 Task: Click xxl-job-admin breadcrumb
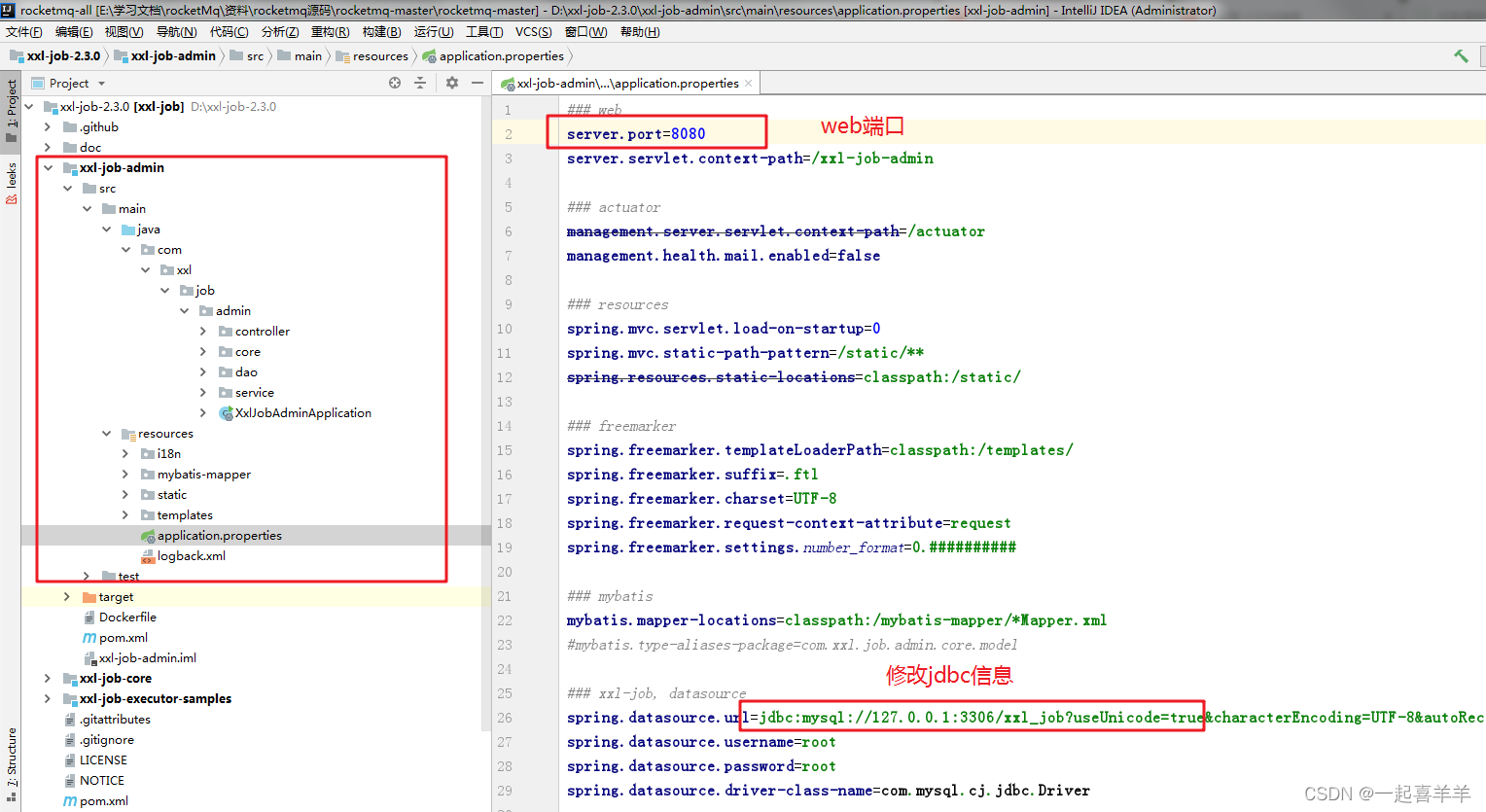click(165, 56)
